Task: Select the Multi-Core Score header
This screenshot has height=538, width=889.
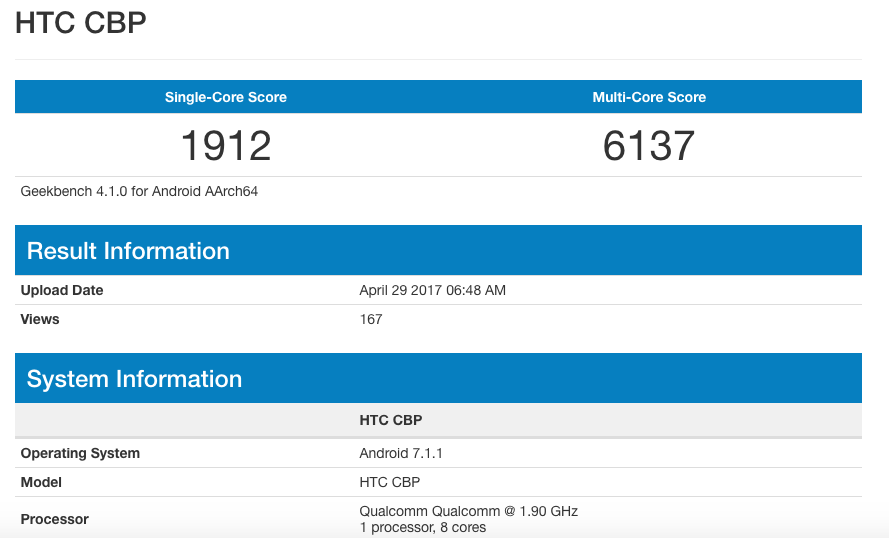Action: coord(649,97)
